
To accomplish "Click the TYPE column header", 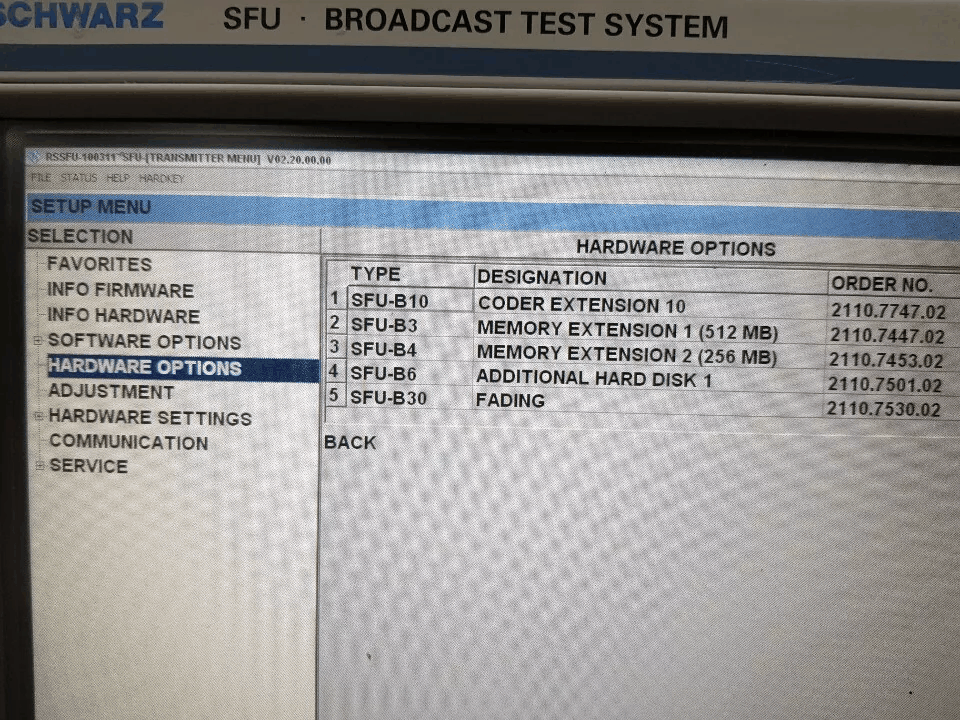I will pos(410,274).
